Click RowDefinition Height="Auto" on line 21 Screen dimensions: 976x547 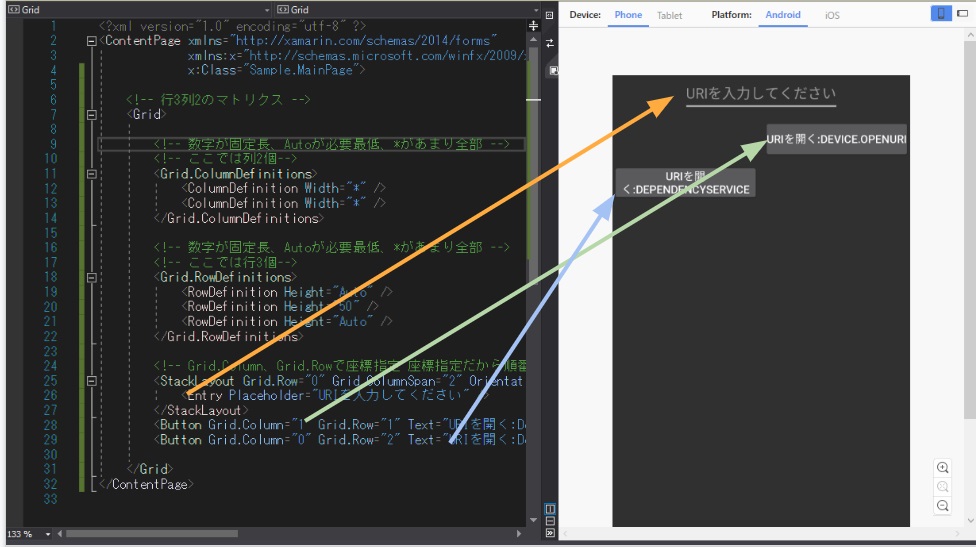(286, 322)
